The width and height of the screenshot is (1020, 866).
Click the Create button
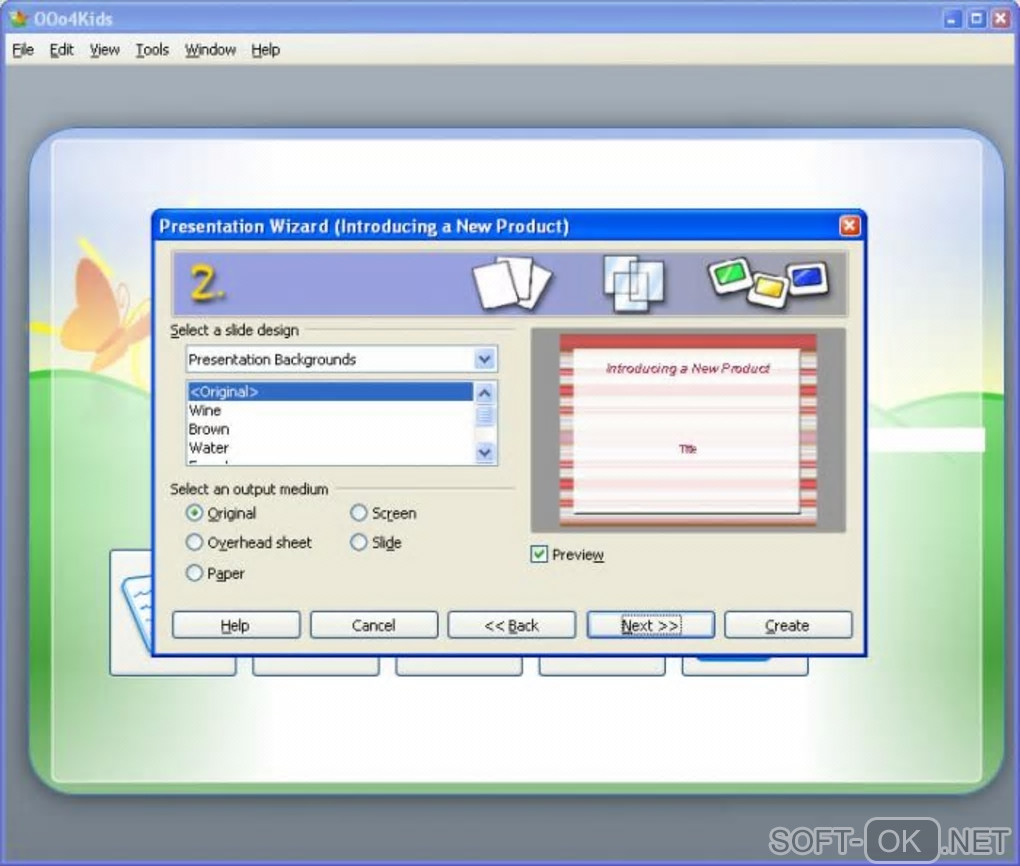coord(788,625)
